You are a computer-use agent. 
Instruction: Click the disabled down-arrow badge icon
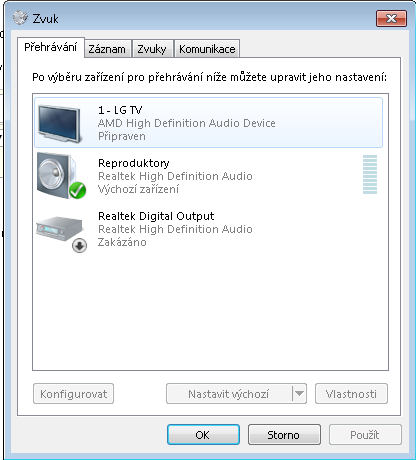79,246
